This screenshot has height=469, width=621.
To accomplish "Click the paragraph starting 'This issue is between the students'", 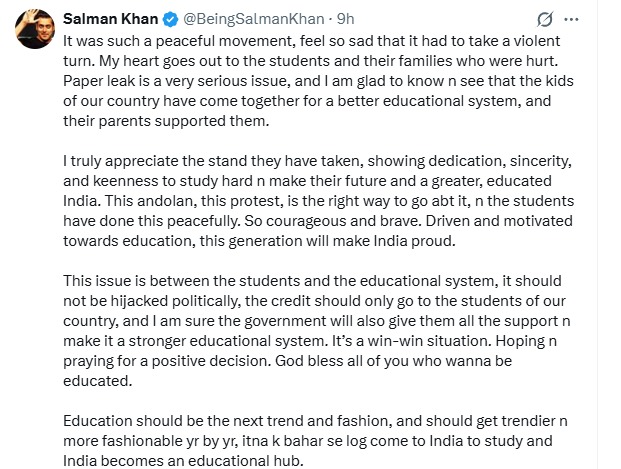I will [316, 331].
